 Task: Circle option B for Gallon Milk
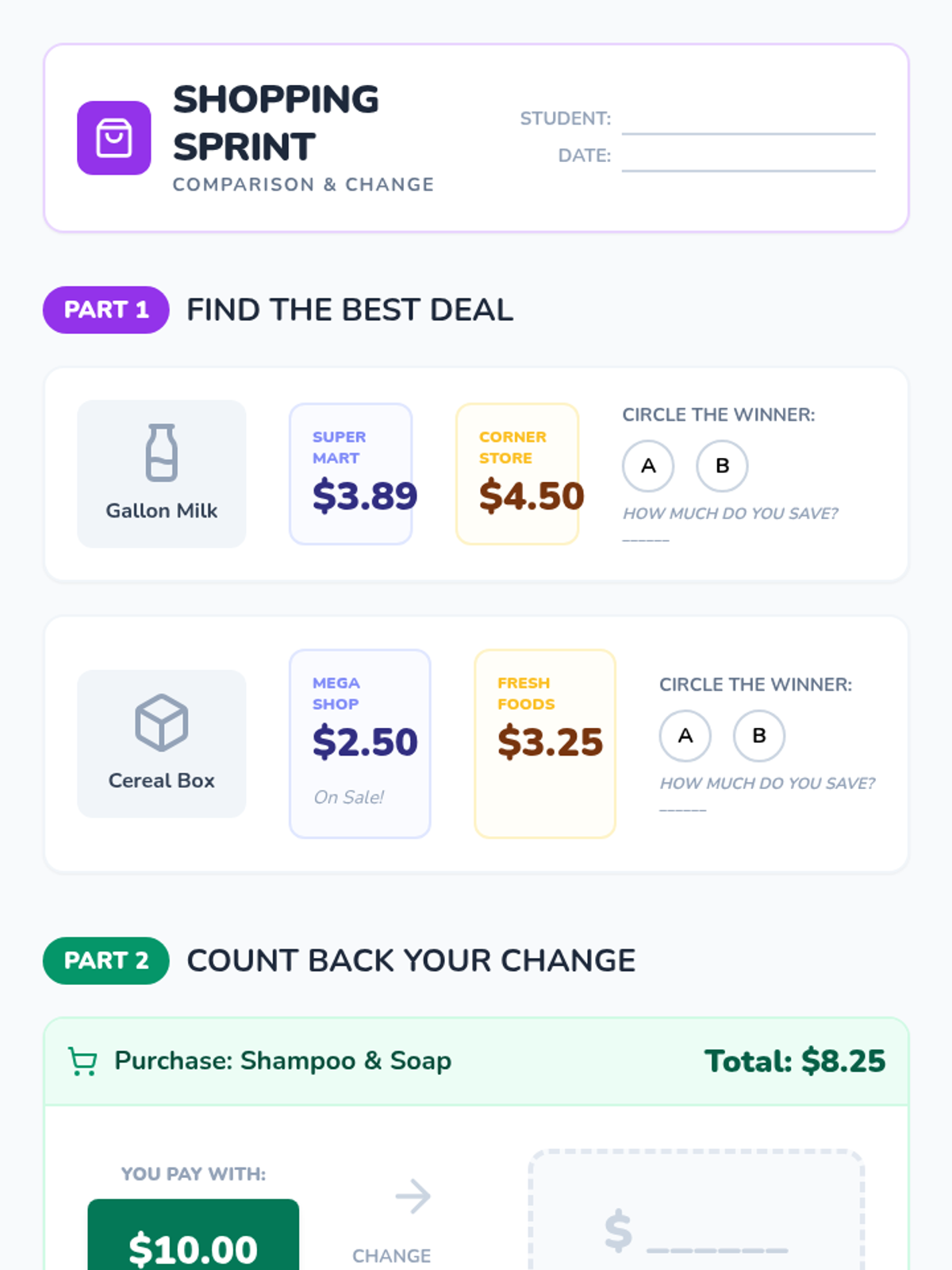pyautogui.click(x=722, y=466)
